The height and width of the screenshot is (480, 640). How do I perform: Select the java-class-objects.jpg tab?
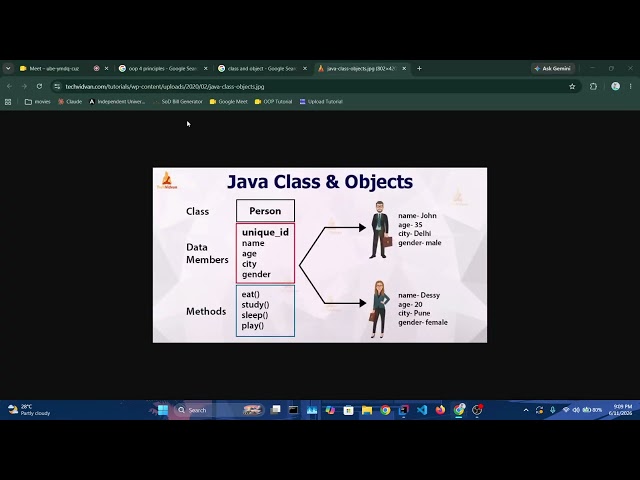tap(361, 69)
